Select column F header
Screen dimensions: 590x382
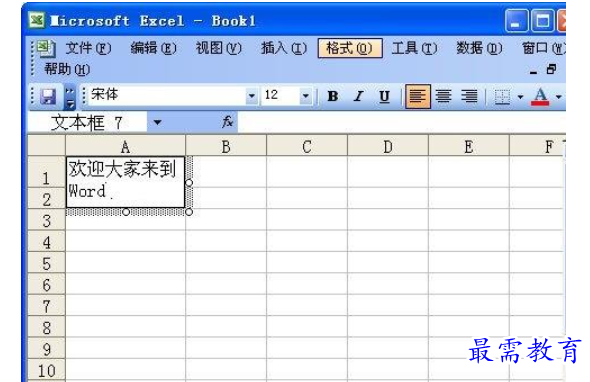[537, 146]
